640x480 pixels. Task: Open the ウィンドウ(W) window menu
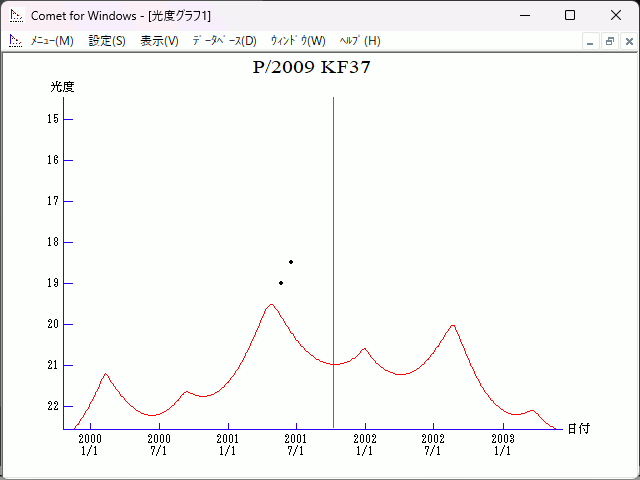[x=298, y=41]
